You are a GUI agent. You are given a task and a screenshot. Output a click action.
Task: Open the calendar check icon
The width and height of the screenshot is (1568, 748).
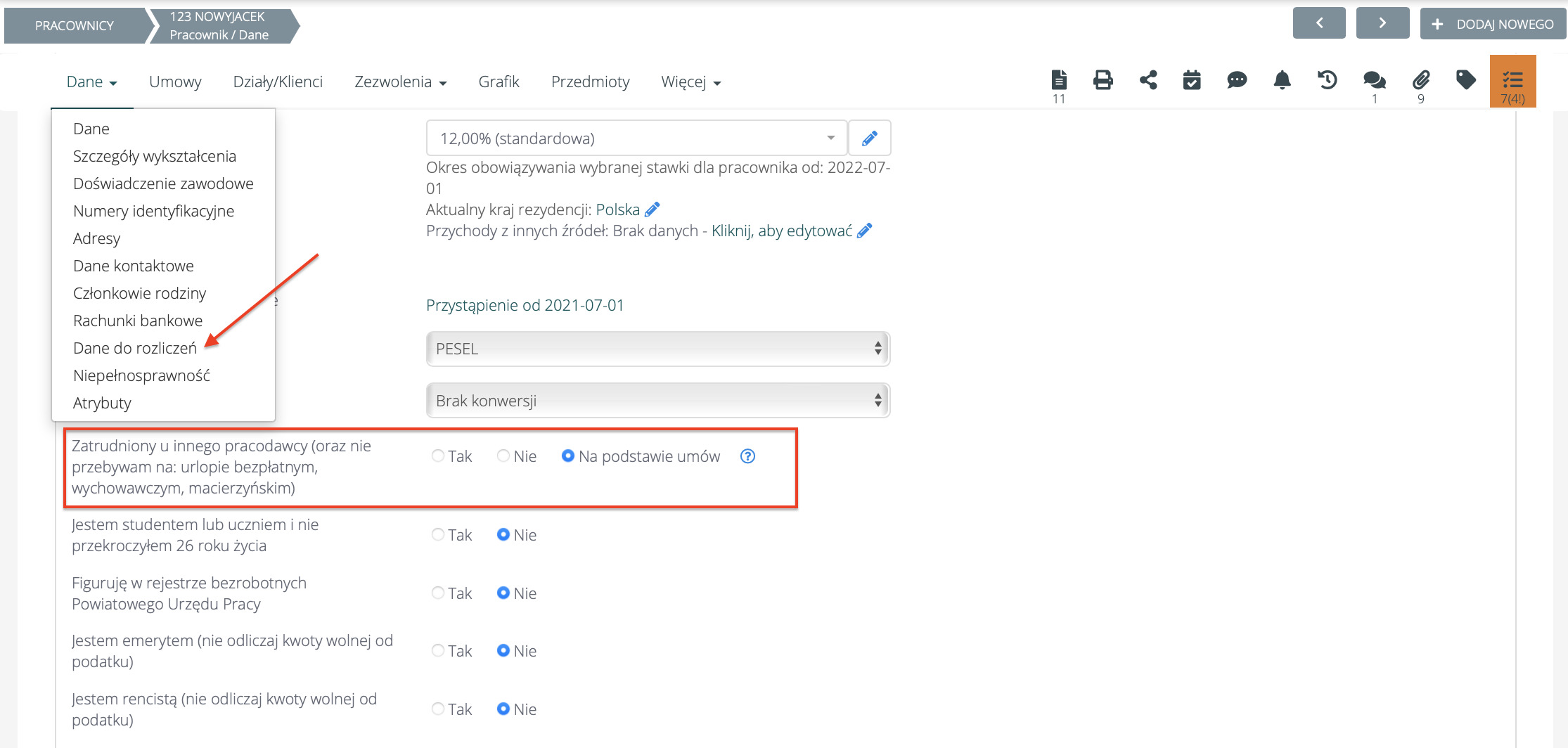[1192, 80]
